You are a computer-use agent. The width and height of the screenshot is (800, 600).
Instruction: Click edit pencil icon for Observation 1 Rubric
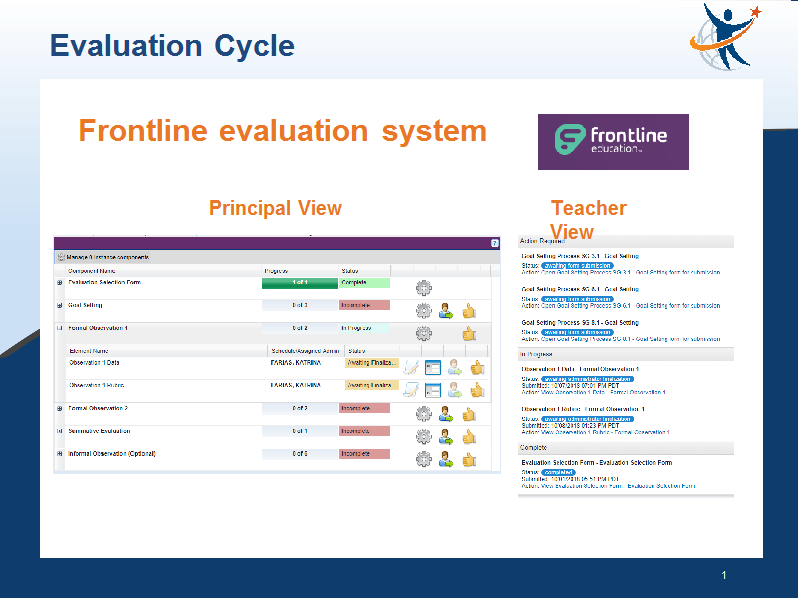pyautogui.click(x=411, y=390)
